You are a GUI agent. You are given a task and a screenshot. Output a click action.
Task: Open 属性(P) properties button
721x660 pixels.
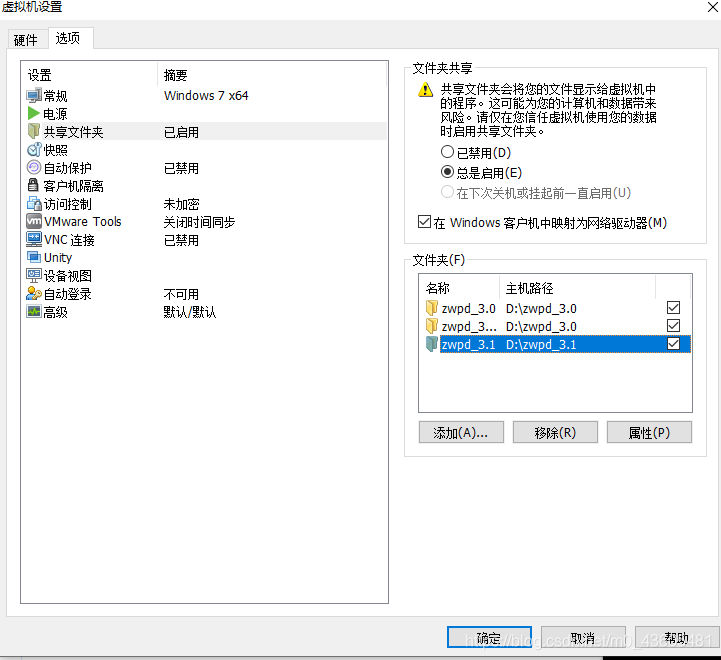point(649,432)
